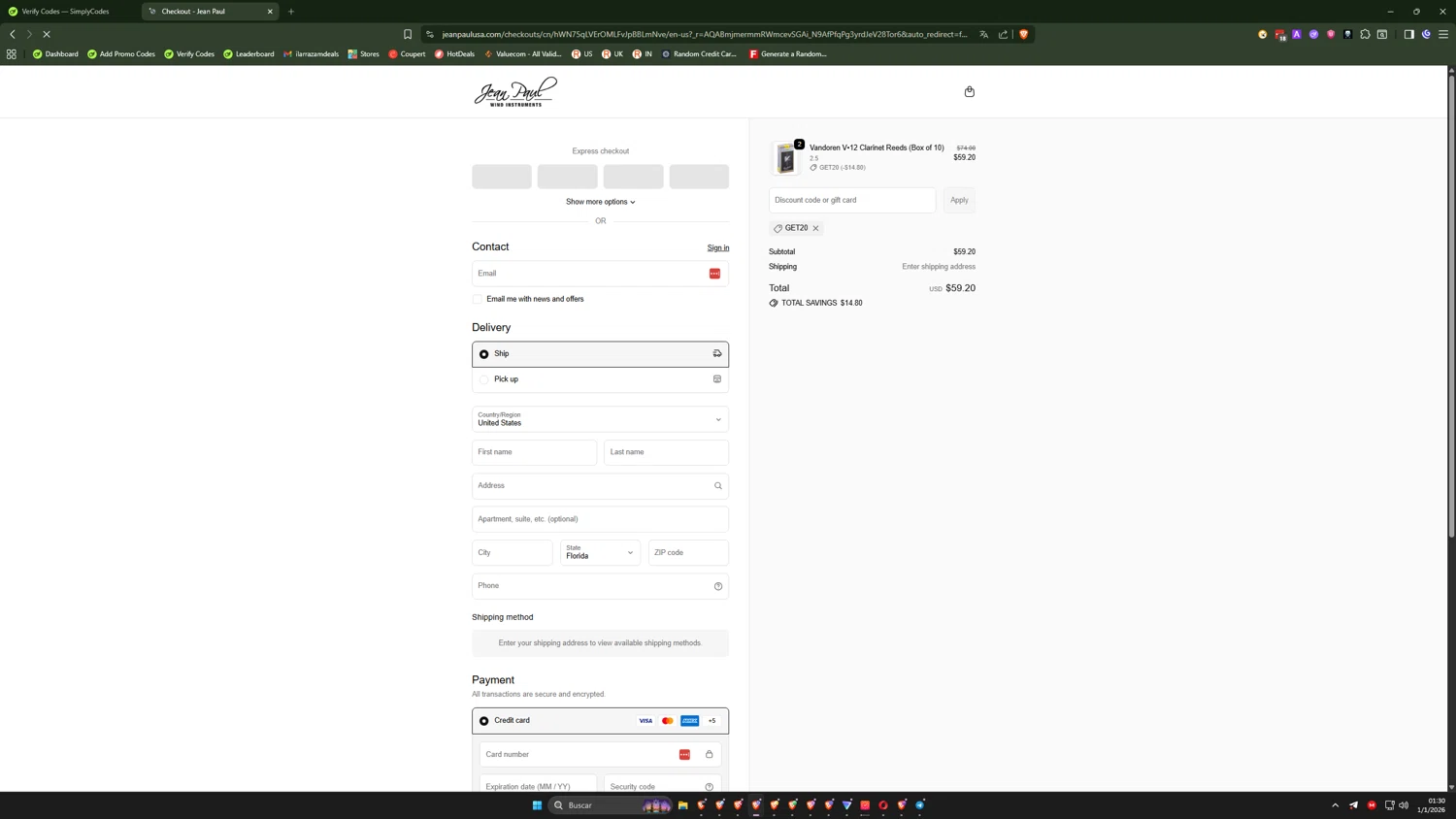Click the translate page icon
1456x819 pixels.
click(x=983, y=34)
